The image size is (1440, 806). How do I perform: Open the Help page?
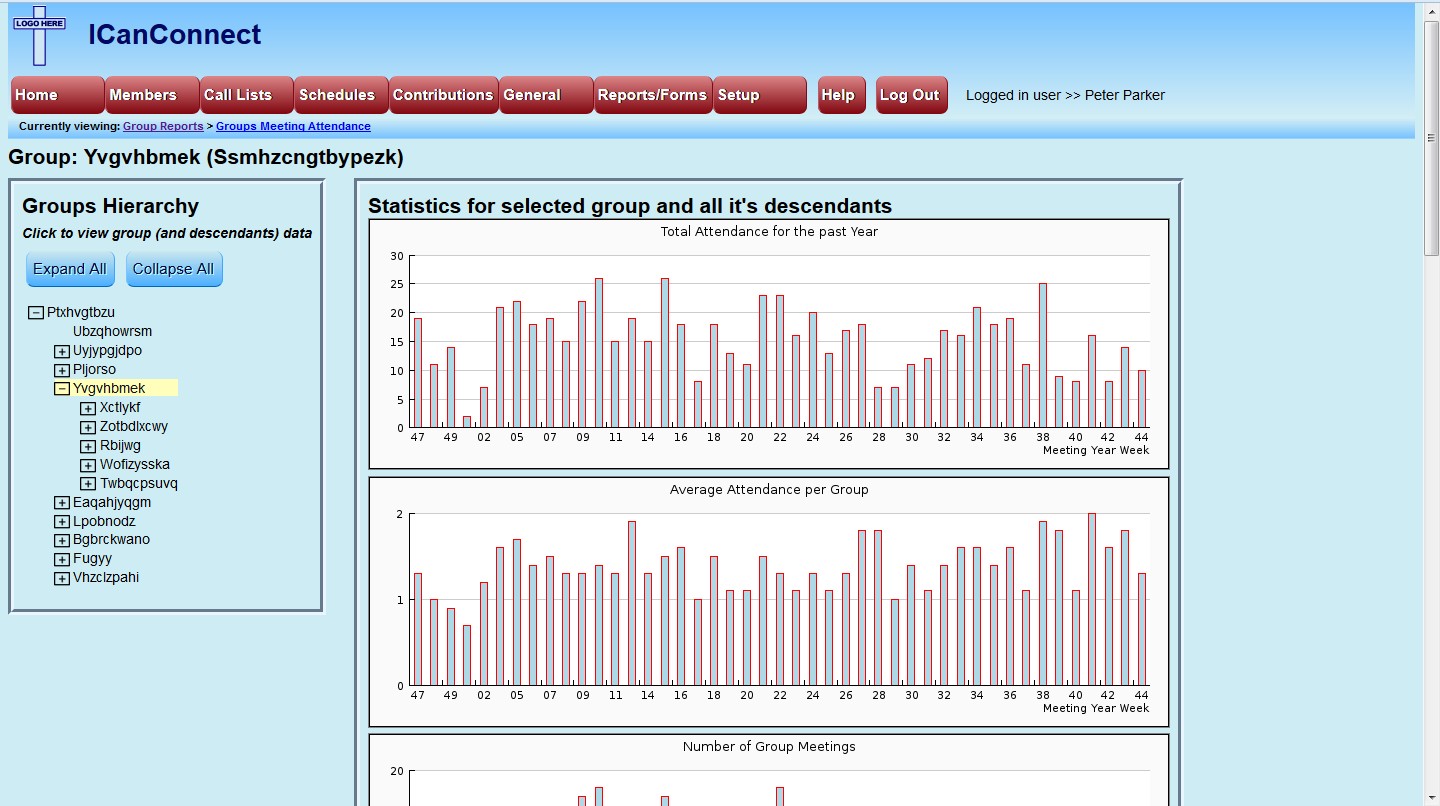[x=841, y=95]
